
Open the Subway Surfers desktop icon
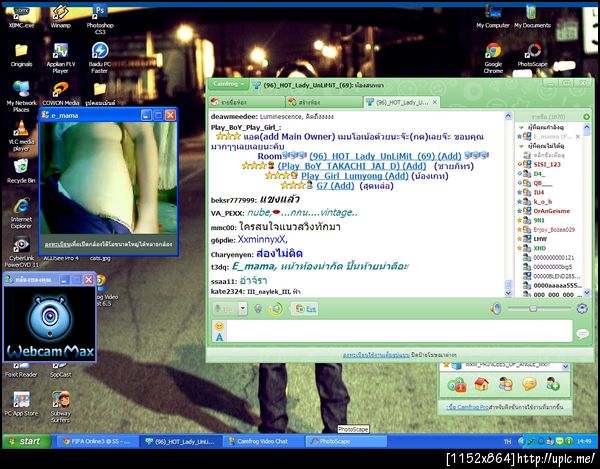click(60, 407)
